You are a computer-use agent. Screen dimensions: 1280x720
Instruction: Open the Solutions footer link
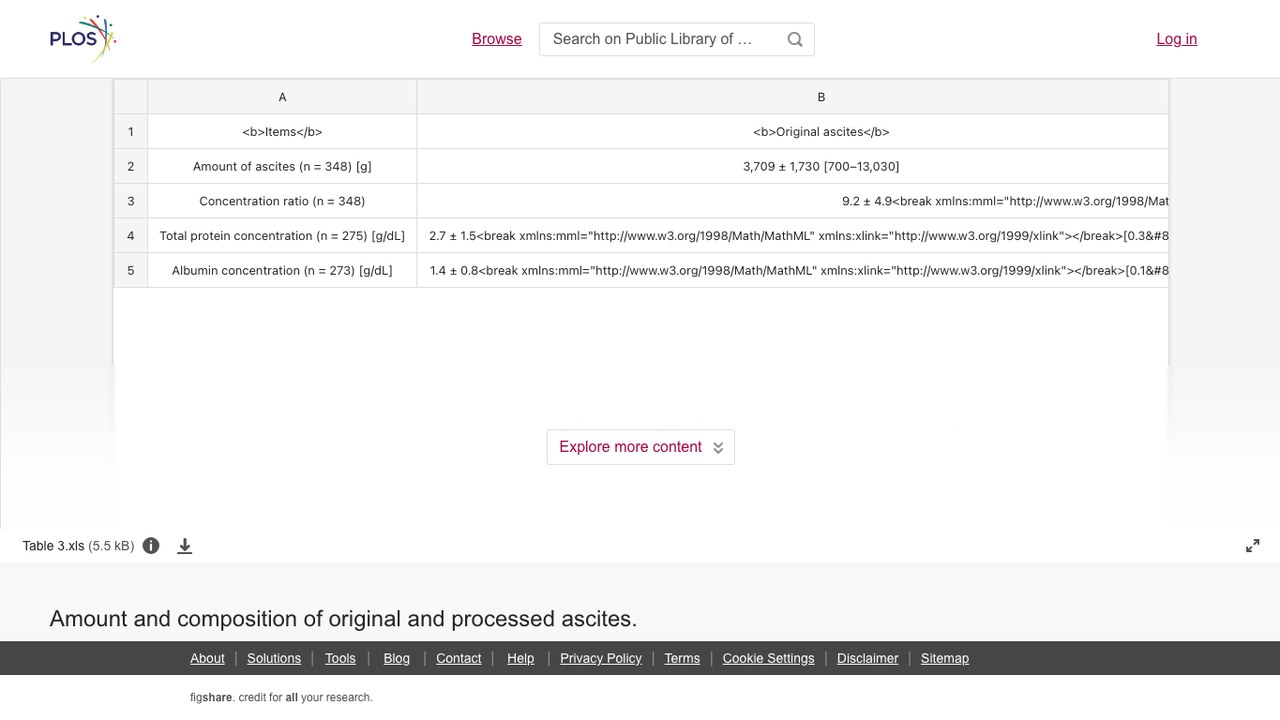pos(274,658)
